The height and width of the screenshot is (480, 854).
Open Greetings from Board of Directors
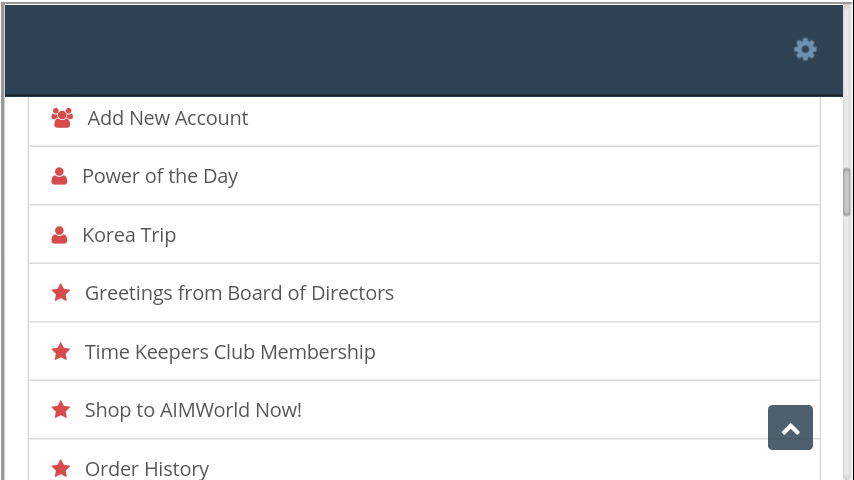point(239,293)
